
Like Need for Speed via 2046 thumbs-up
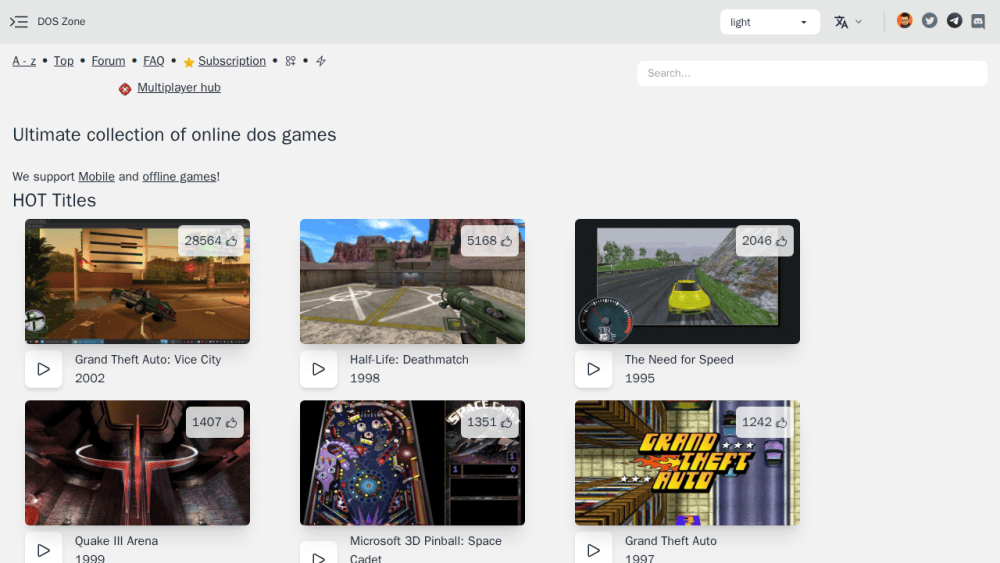[x=781, y=241]
